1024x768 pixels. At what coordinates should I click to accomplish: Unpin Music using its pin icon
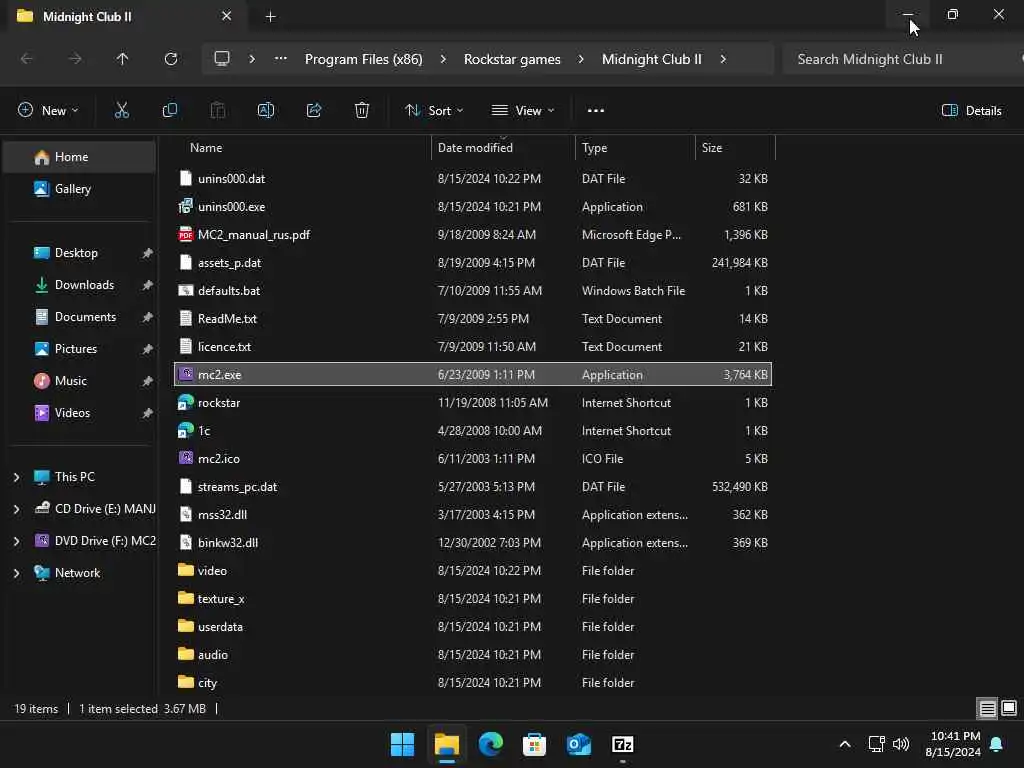(147, 381)
